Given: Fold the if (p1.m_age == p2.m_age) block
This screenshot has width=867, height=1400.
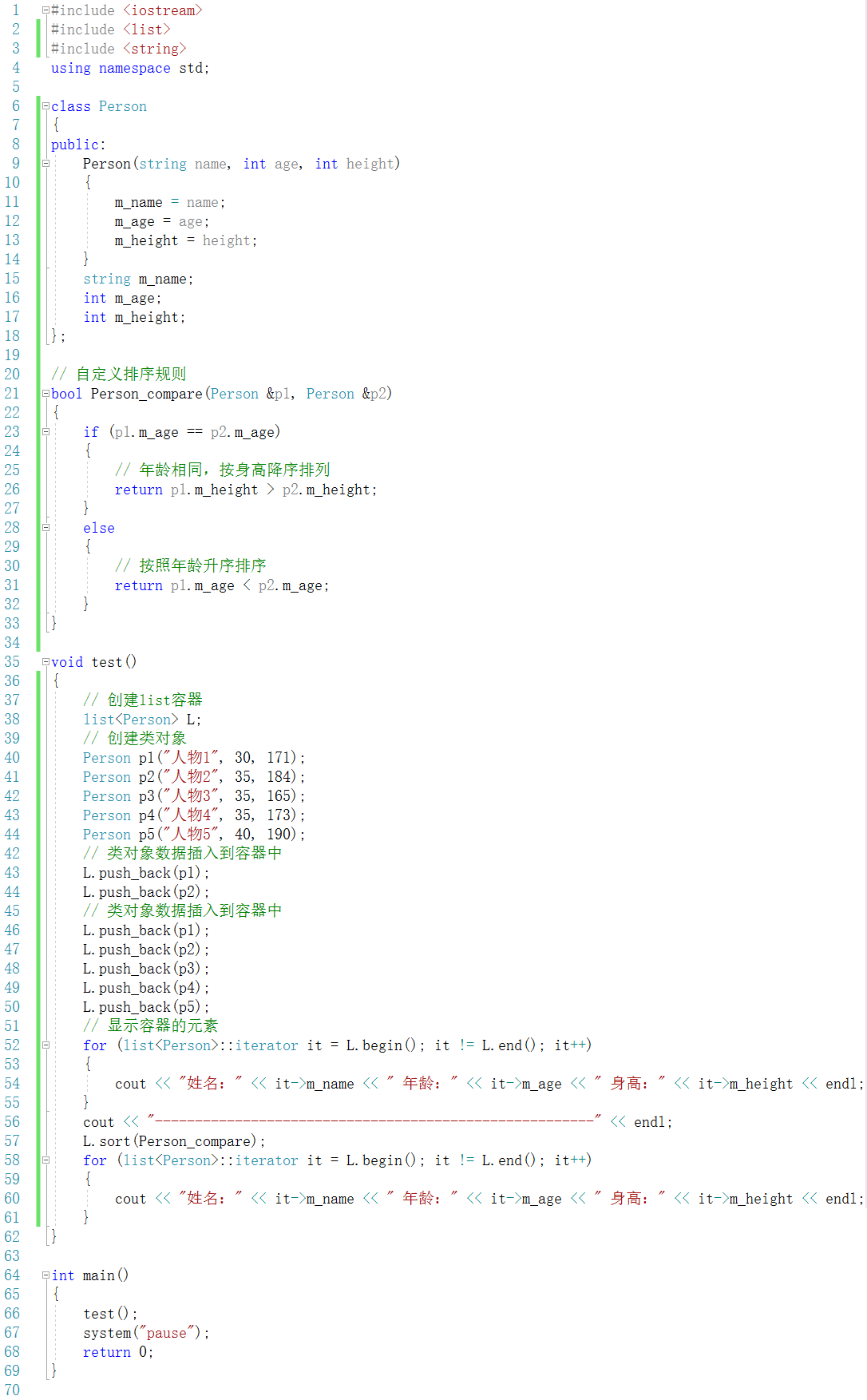Looking at the screenshot, I should [46, 432].
